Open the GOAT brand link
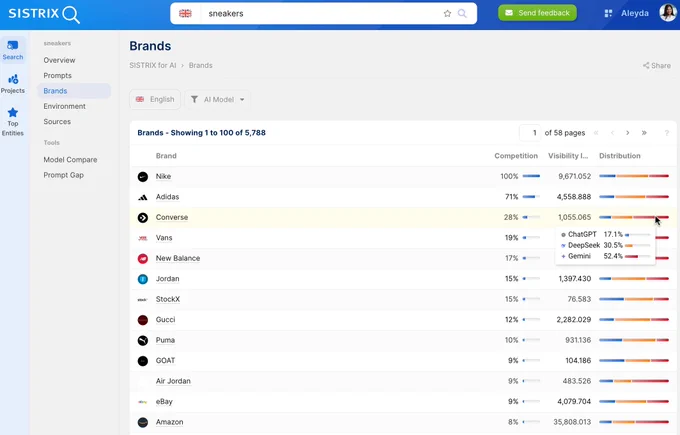The width and height of the screenshot is (680, 435). click(x=165, y=360)
